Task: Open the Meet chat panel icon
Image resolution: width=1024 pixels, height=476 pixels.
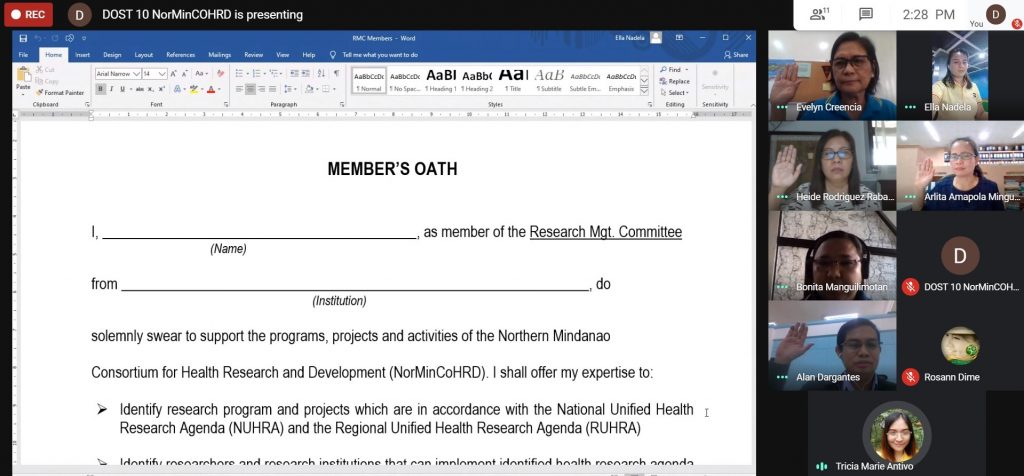Action: [866, 14]
